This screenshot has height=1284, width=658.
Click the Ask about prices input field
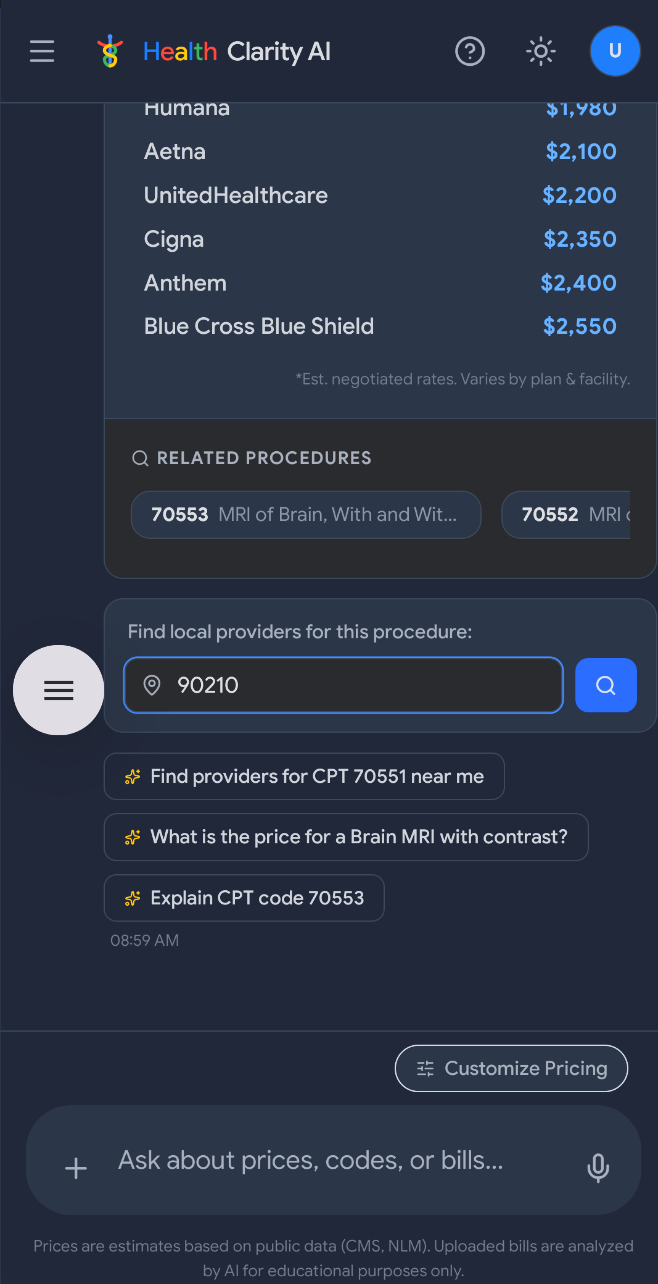[330, 1160]
